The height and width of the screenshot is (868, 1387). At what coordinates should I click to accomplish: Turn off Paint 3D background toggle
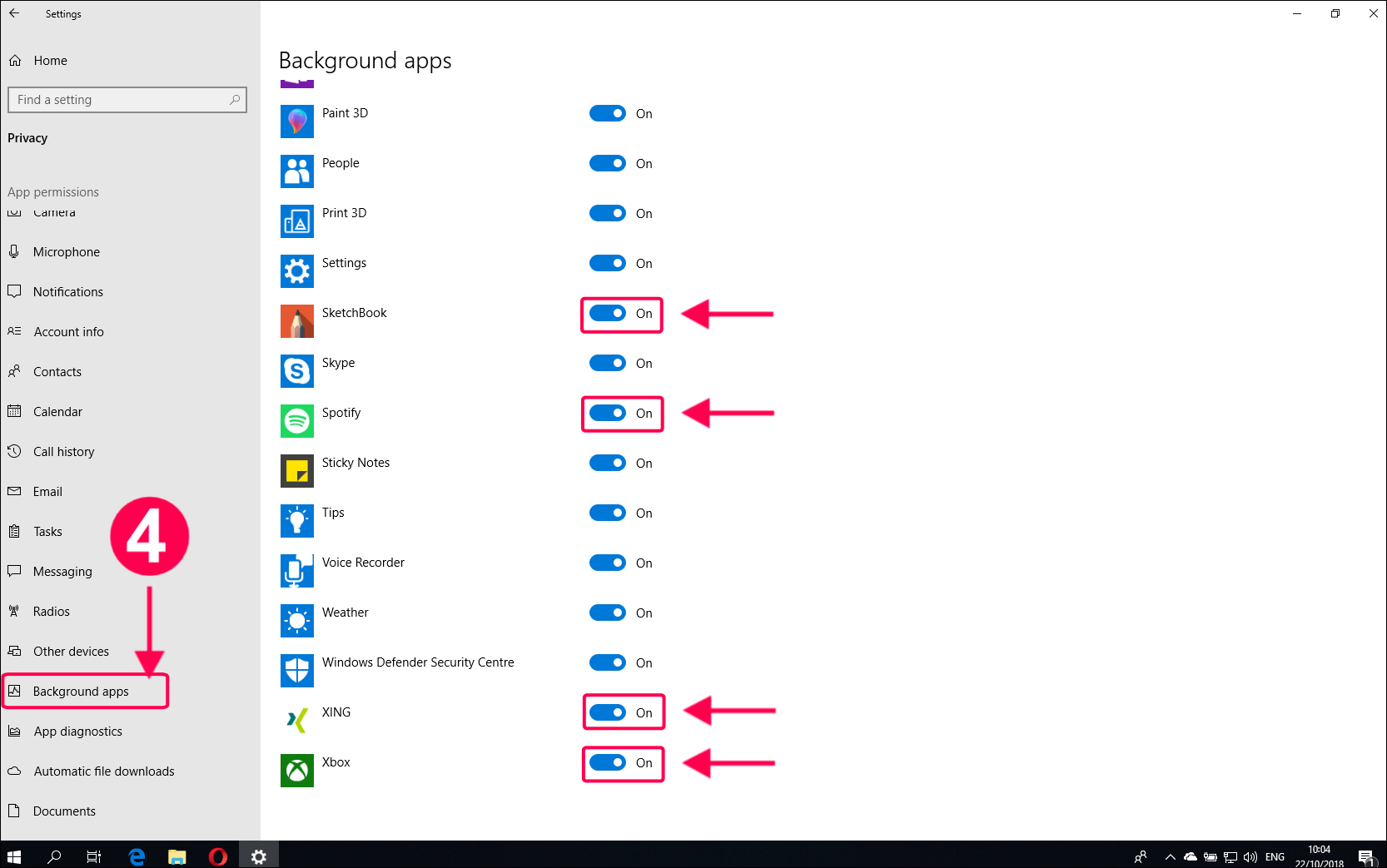(x=608, y=113)
